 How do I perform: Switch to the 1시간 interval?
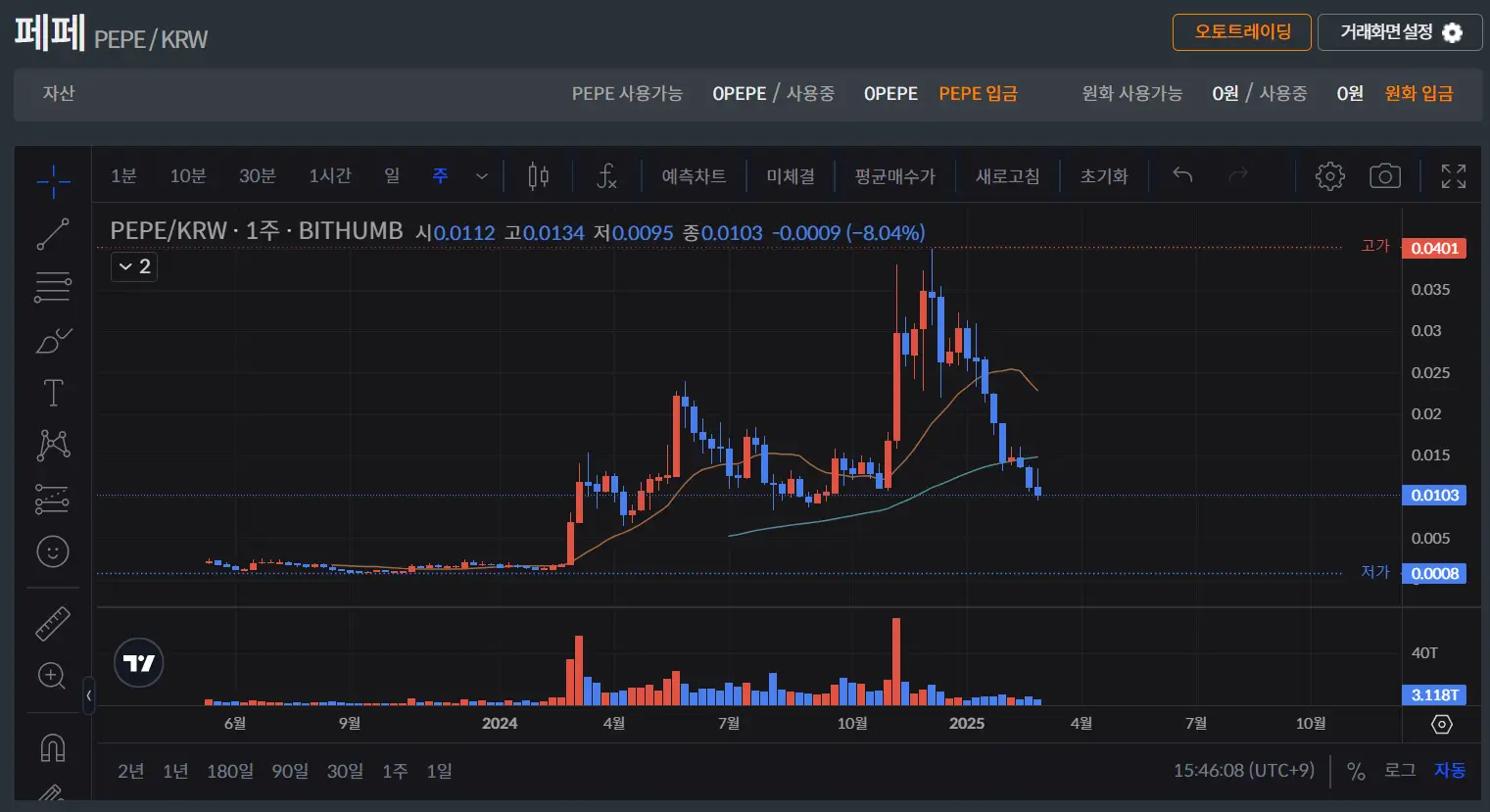tap(330, 175)
